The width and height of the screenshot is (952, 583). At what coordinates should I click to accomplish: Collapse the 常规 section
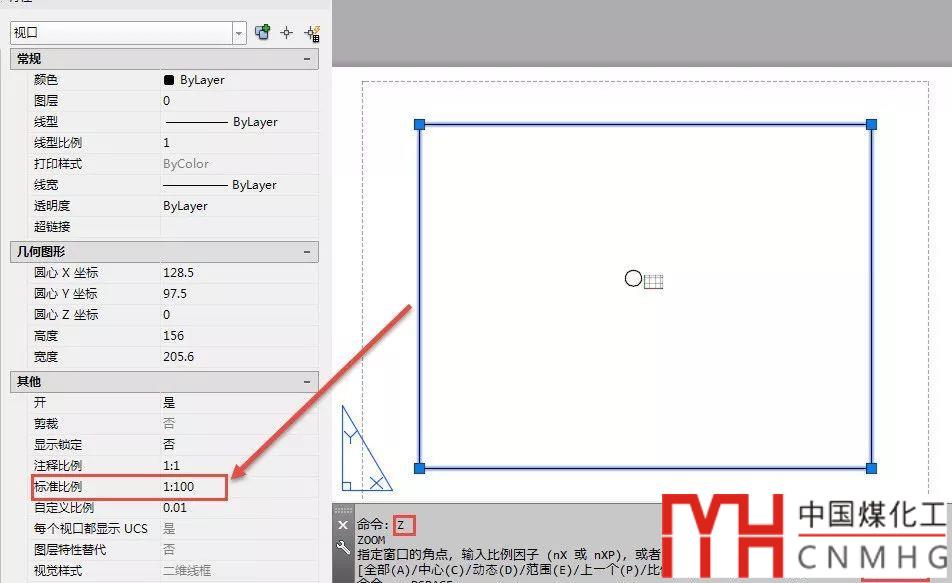306,60
